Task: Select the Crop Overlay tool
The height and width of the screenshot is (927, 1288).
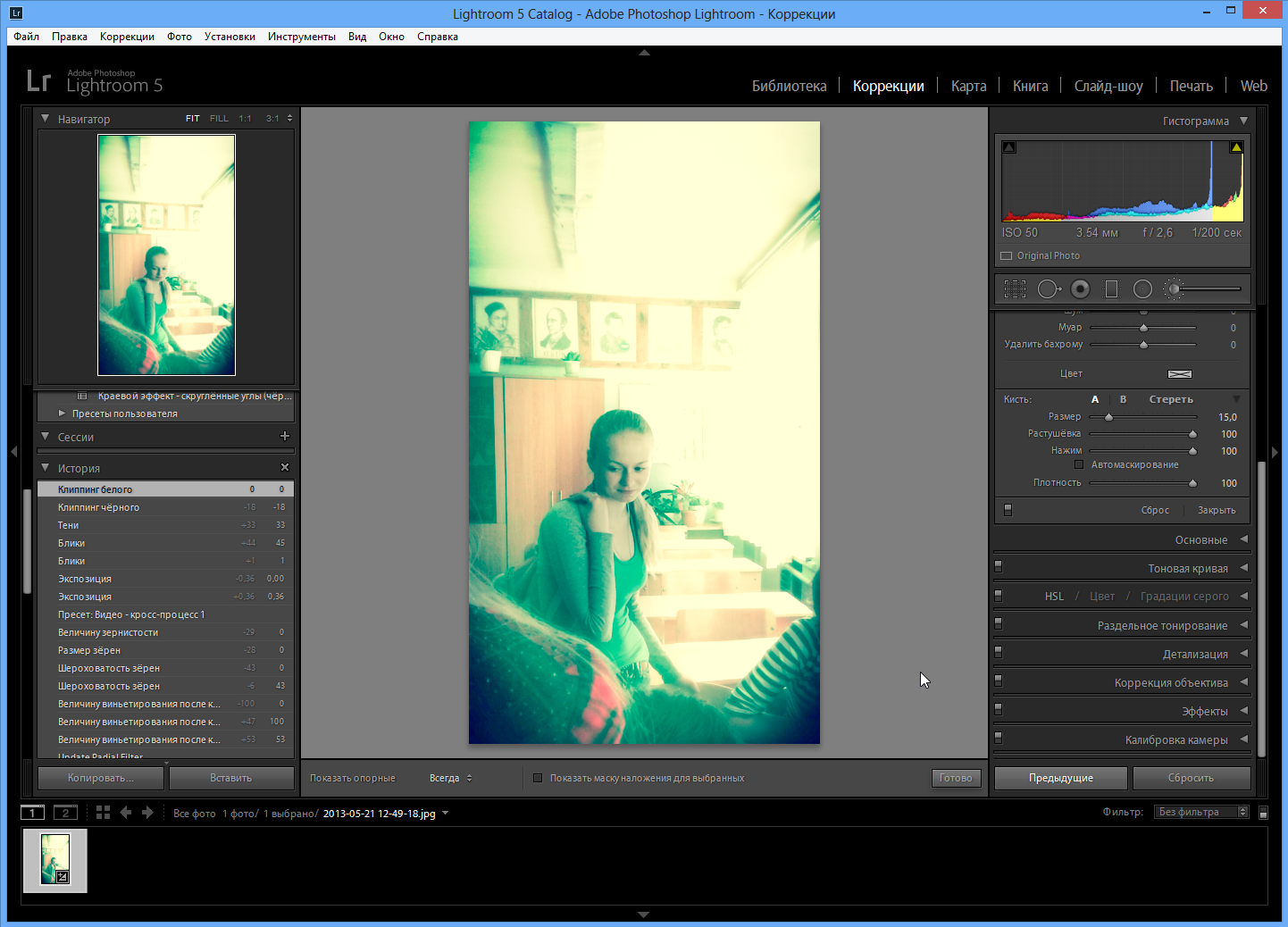Action: click(x=1015, y=289)
